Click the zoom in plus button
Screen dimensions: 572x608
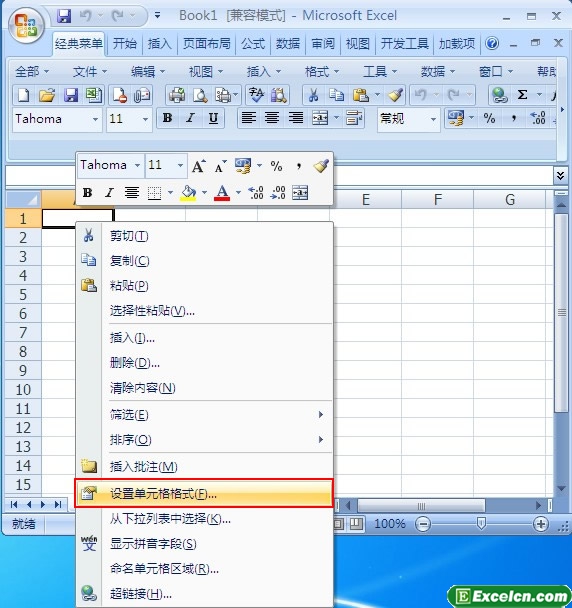(x=541, y=525)
